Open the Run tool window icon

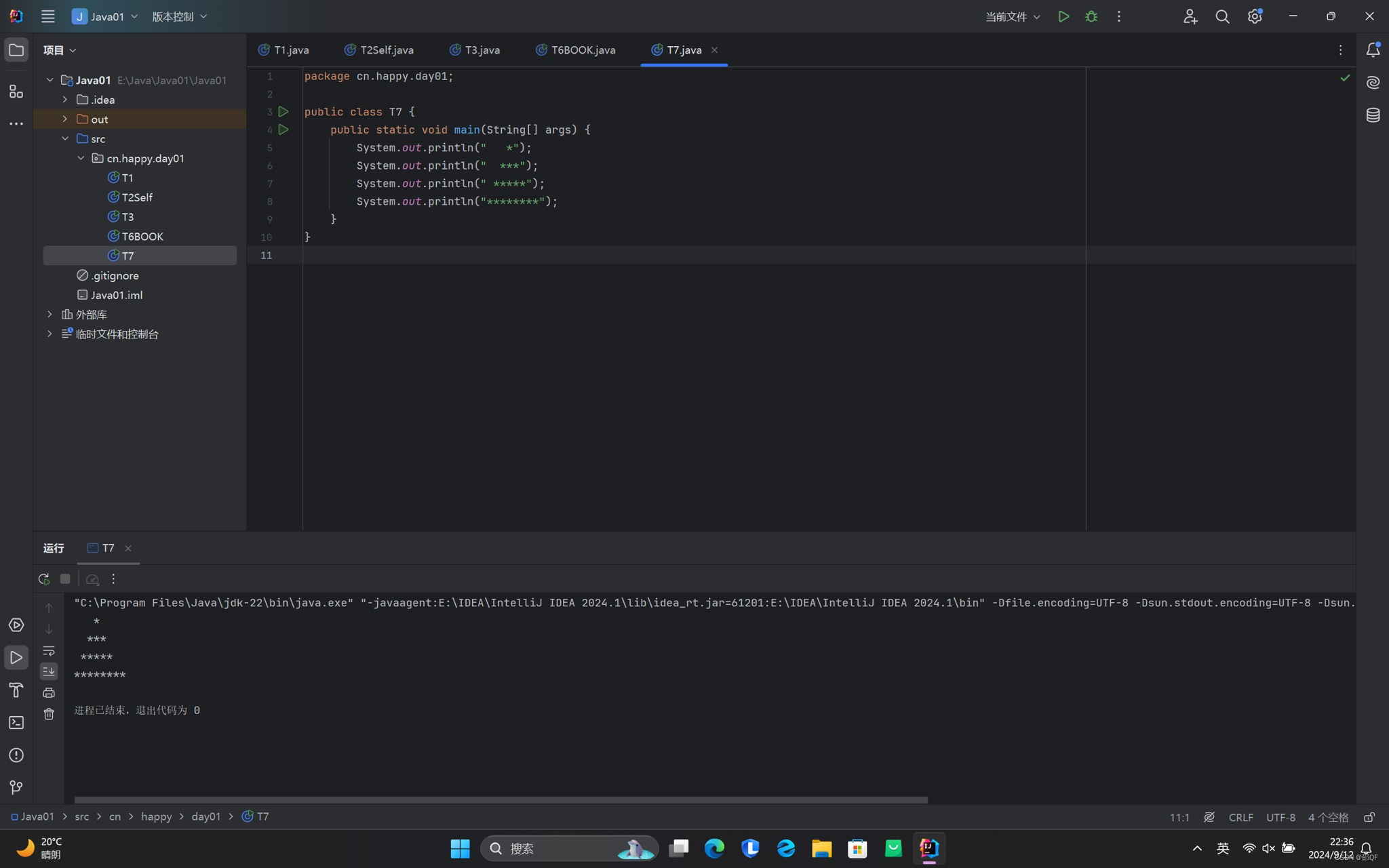point(16,657)
